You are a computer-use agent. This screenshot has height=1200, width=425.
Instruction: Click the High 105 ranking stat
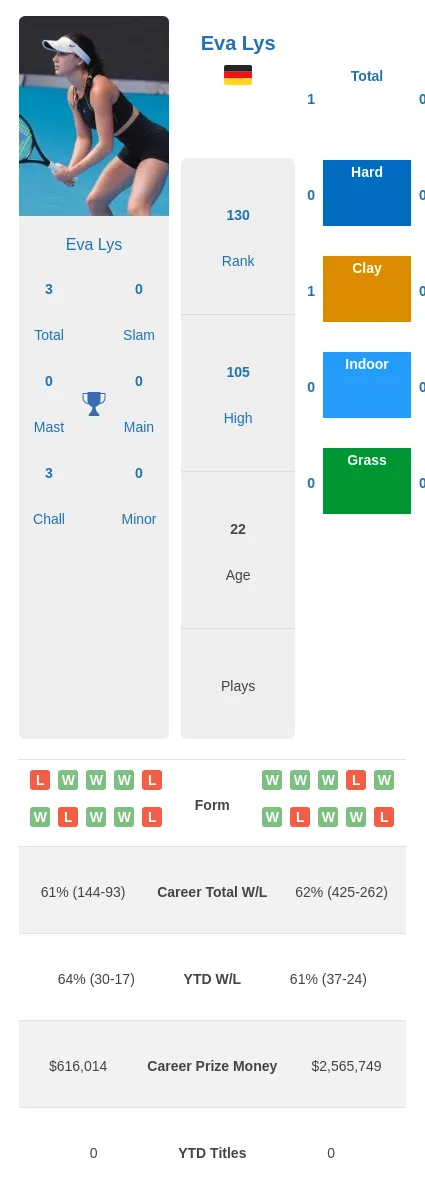(238, 394)
